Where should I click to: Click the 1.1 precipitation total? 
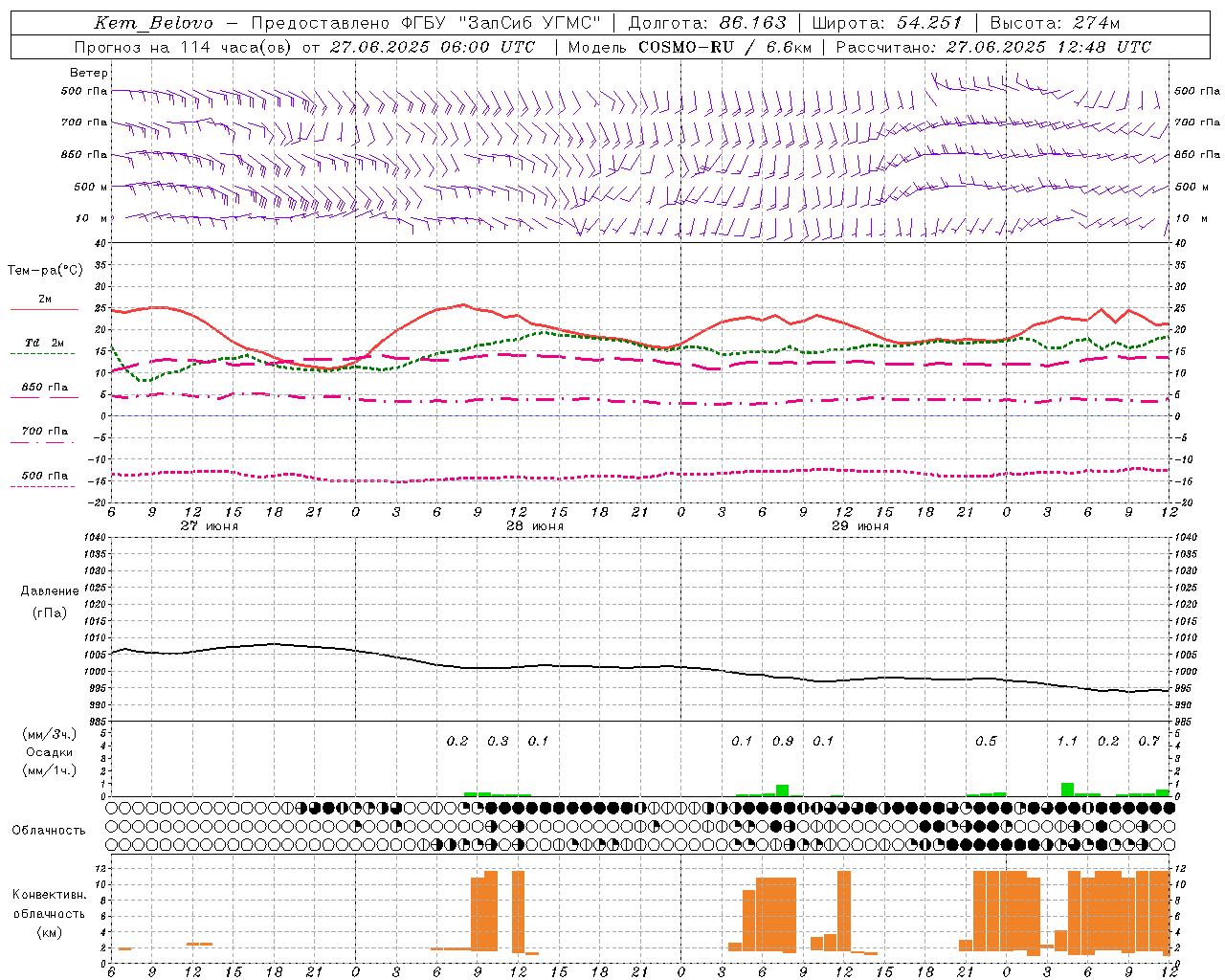click(1067, 742)
